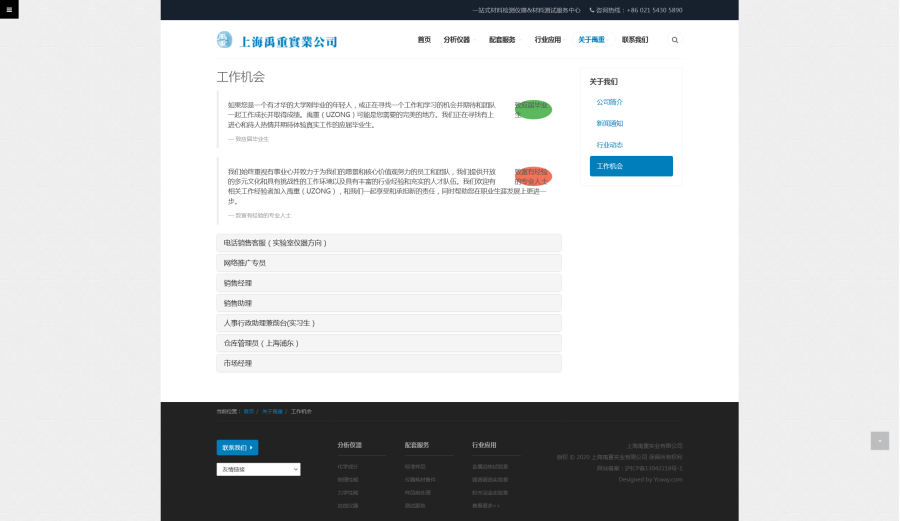The width and height of the screenshot is (900, 521).
Task: Click the red 致富有经验的专业人士 badge
Action: tap(533, 176)
